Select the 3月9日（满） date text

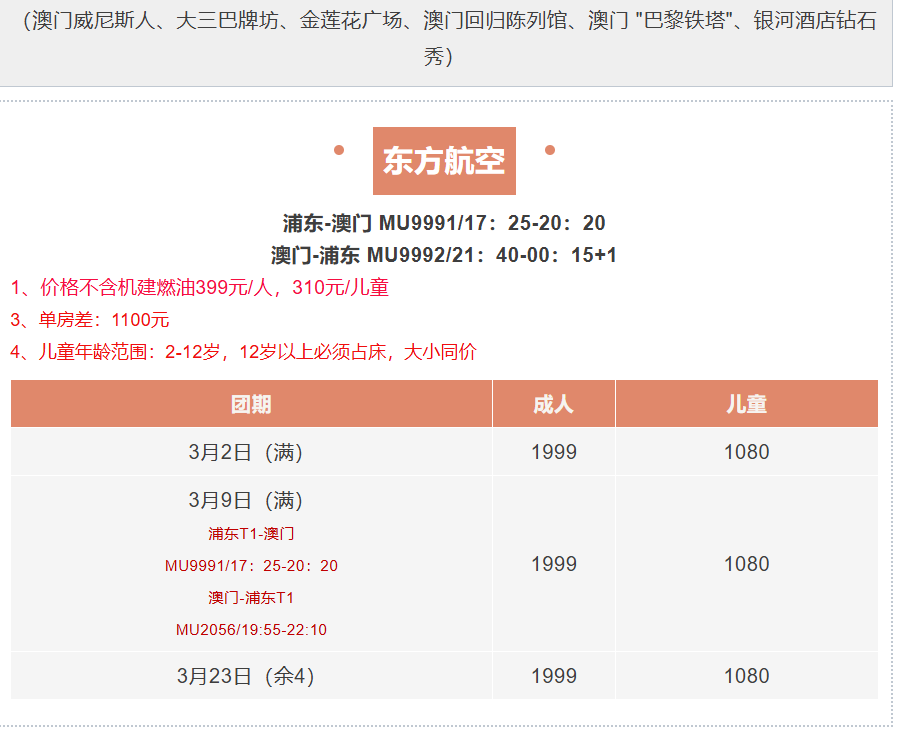coord(246,501)
